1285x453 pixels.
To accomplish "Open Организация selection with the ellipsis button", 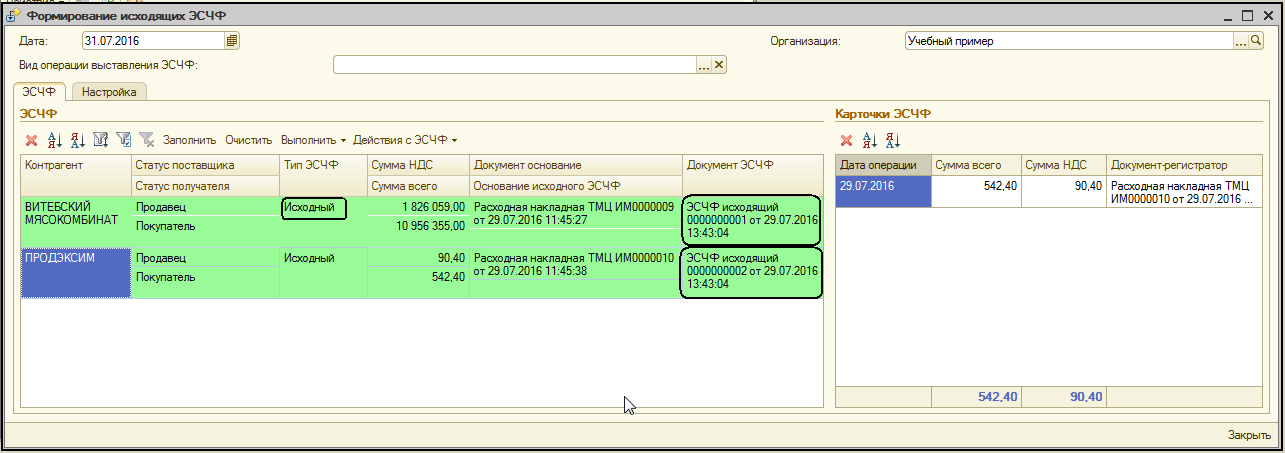I will pos(1241,41).
